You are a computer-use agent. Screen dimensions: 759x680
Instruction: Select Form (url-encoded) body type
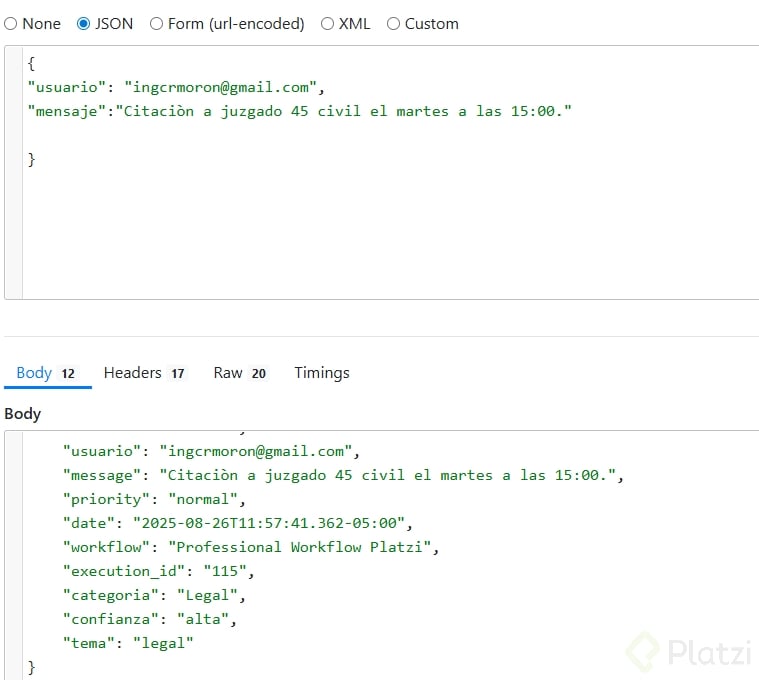[x=157, y=24]
